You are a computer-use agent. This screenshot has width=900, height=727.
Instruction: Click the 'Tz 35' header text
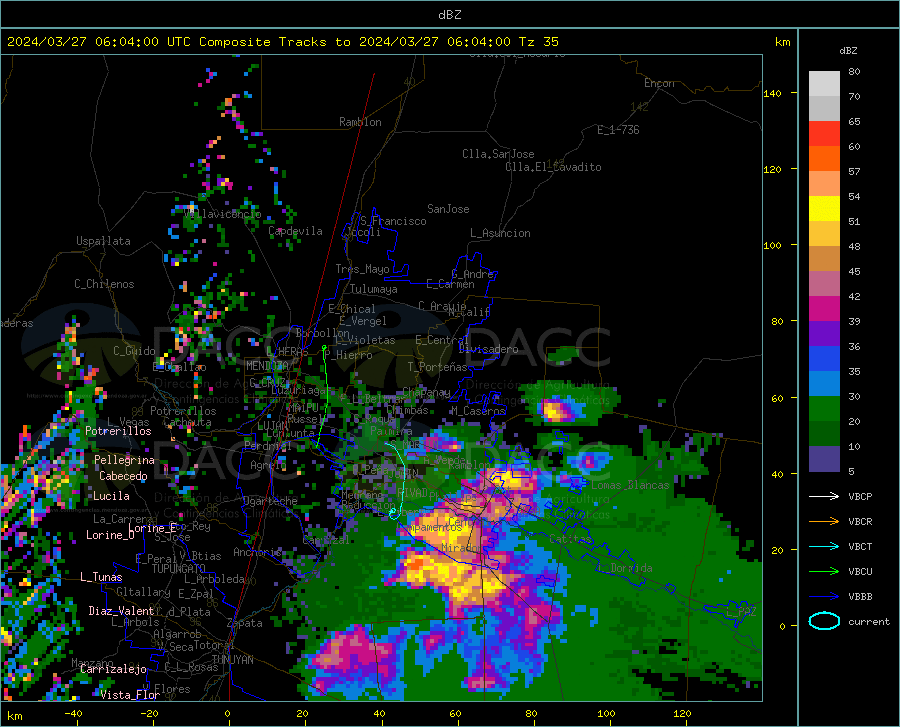[x=538, y=42]
